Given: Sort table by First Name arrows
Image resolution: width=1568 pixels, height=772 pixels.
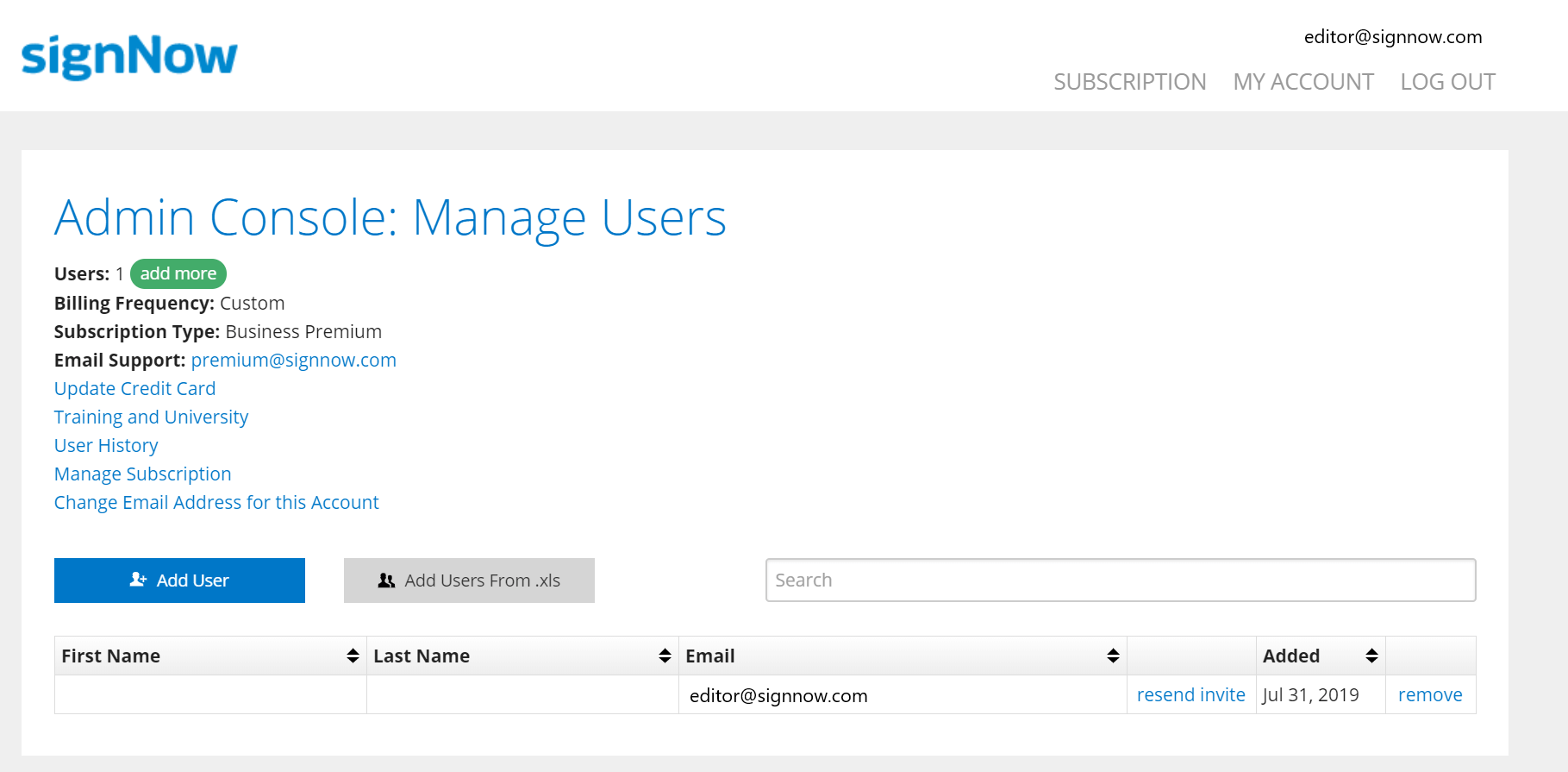Looking at the screenshot, I should 353,656.
